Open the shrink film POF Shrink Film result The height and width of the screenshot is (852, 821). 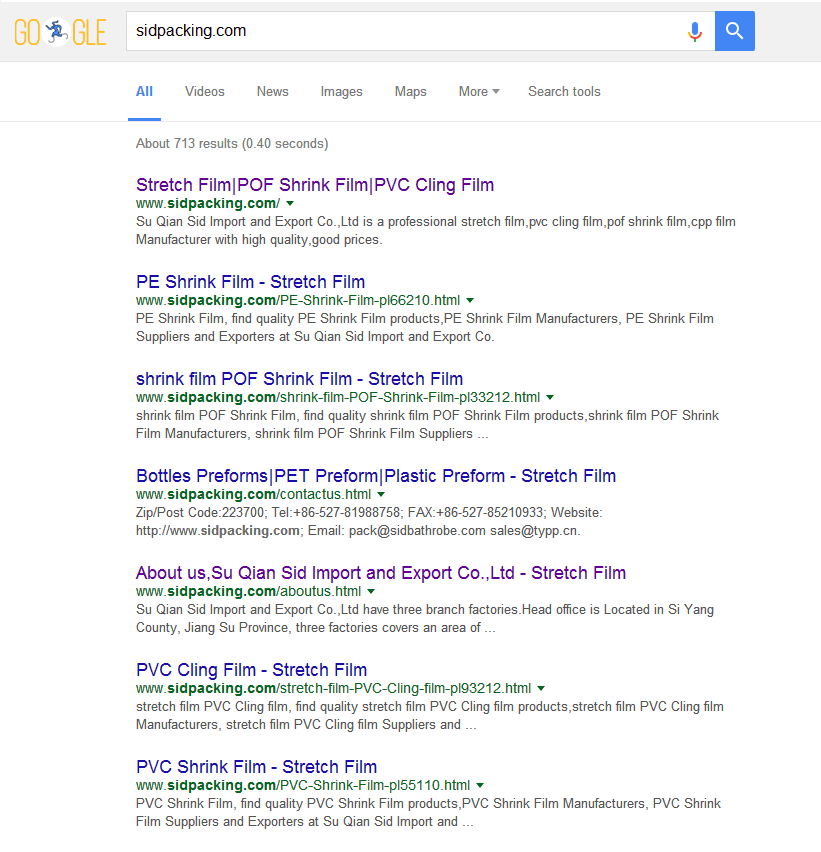[x=299, y=378]
